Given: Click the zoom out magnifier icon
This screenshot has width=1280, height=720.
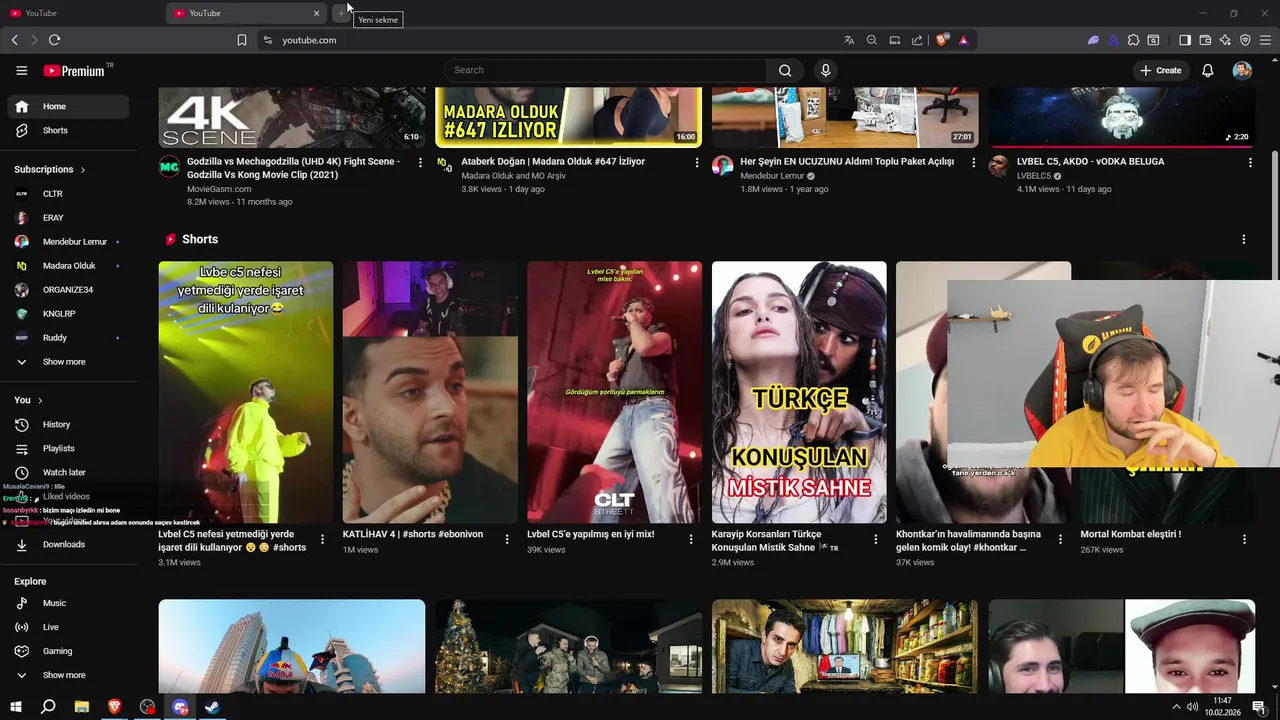Looking at the screenshot, I should tap(872, 40).
